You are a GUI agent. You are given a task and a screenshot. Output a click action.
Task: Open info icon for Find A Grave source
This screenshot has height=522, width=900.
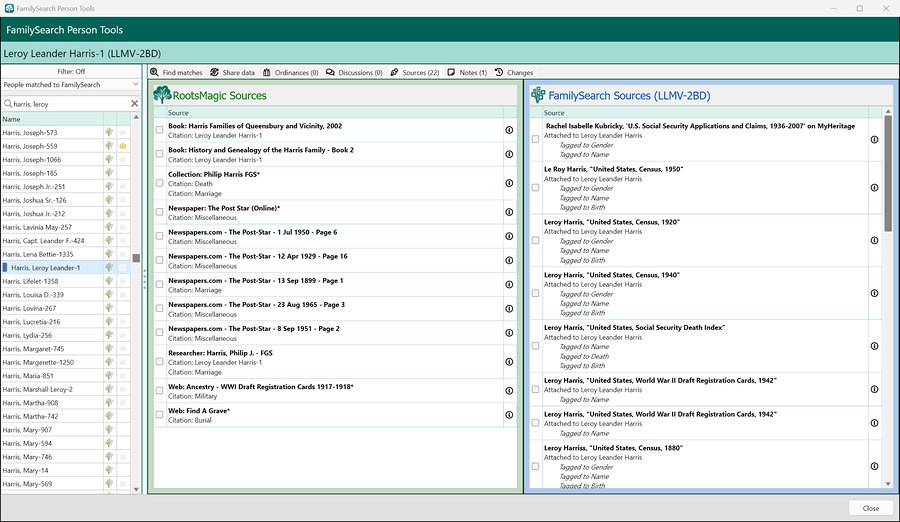(509, 415)
